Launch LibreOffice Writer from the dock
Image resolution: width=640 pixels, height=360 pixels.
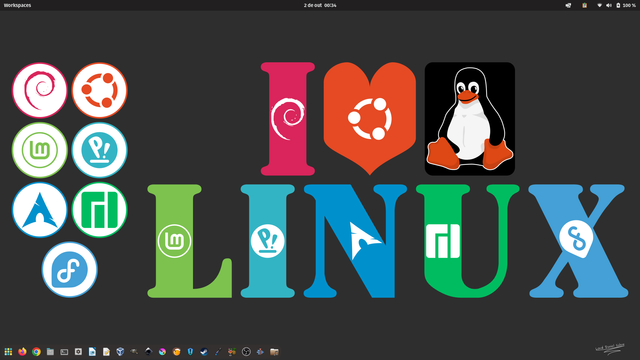(x=92, y=351)
